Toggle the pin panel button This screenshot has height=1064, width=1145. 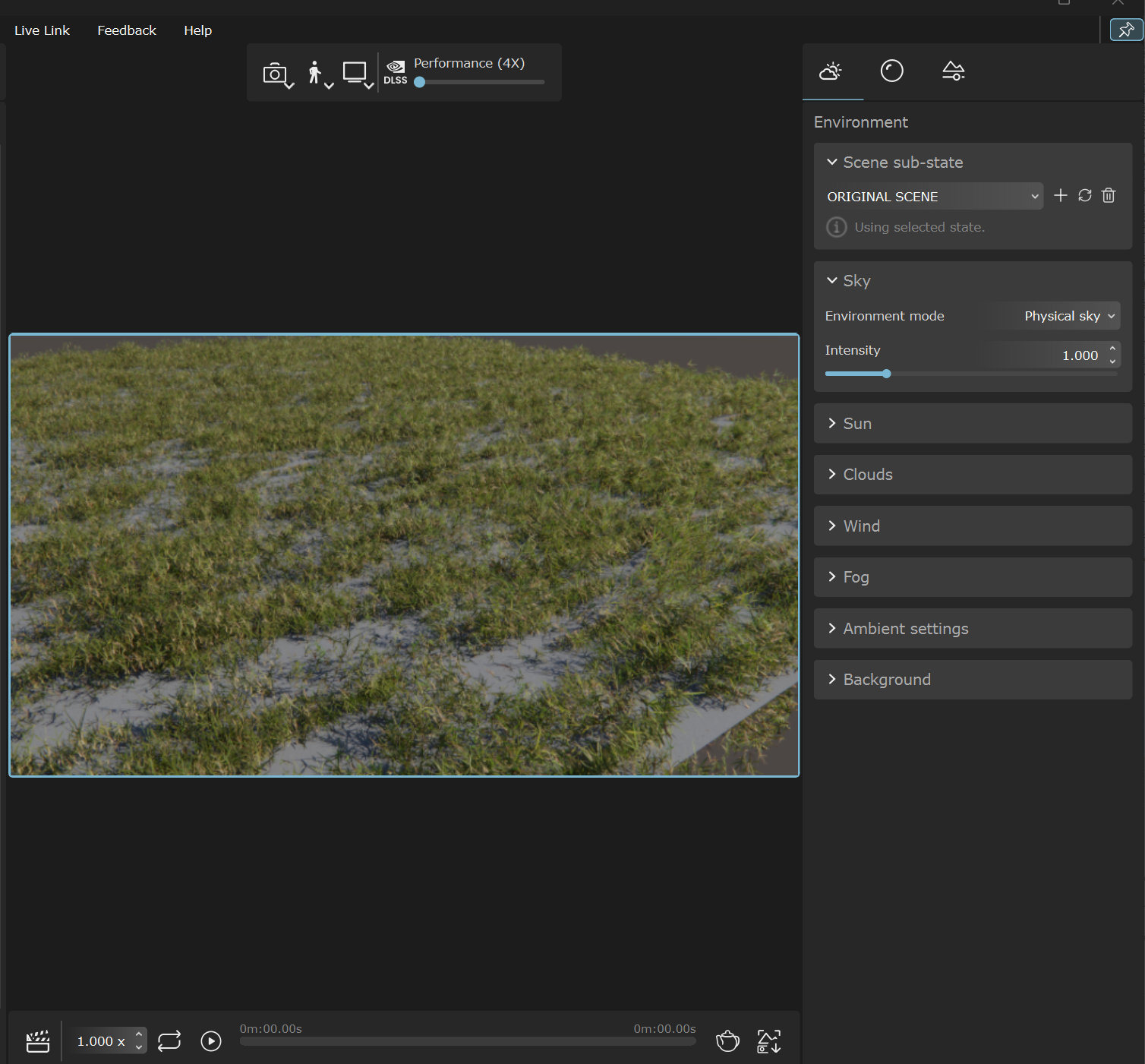pyautogui.click(x=1126, y=30)
